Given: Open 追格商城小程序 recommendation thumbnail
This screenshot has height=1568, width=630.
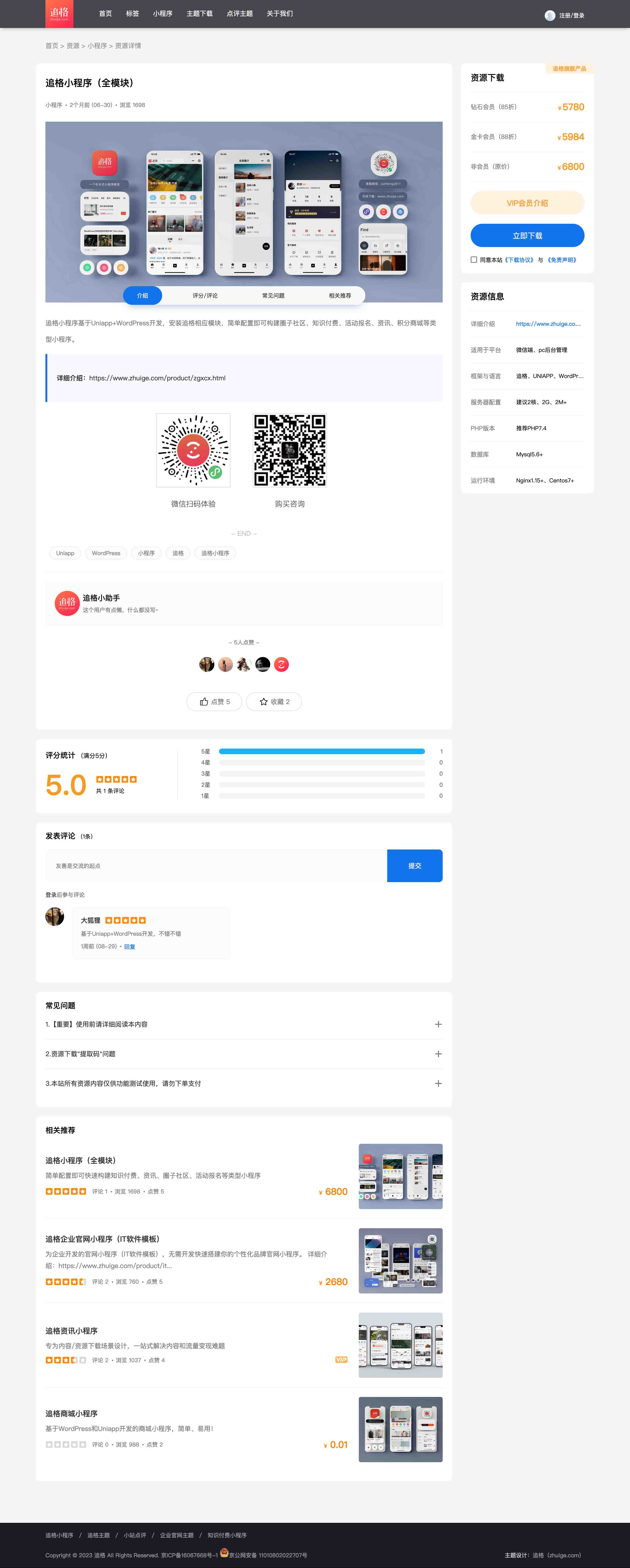Looking at the screenshot, I should click(401, 1429).
